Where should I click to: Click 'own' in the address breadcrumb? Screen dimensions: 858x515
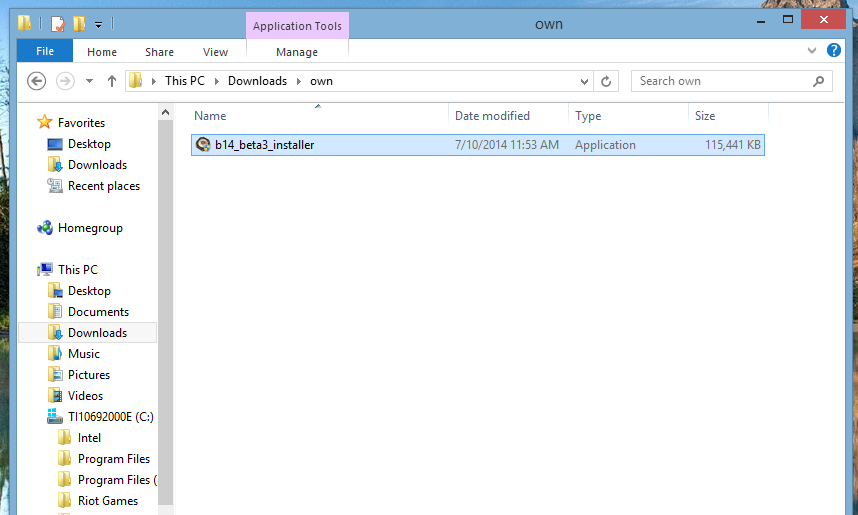pos(321,81)
